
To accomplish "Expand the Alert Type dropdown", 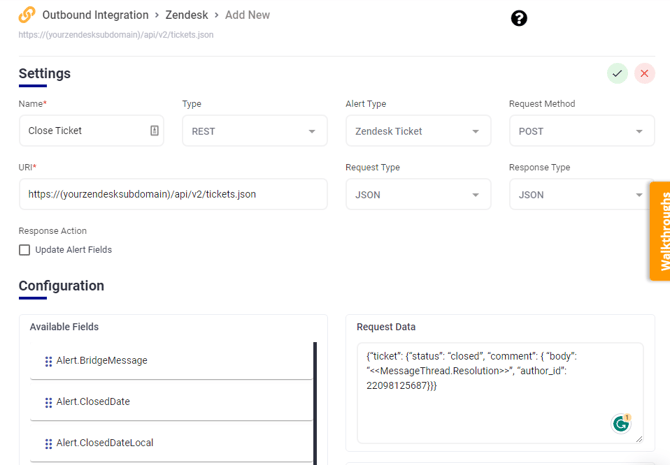I will pyautogui.click(x=418, y=131).
